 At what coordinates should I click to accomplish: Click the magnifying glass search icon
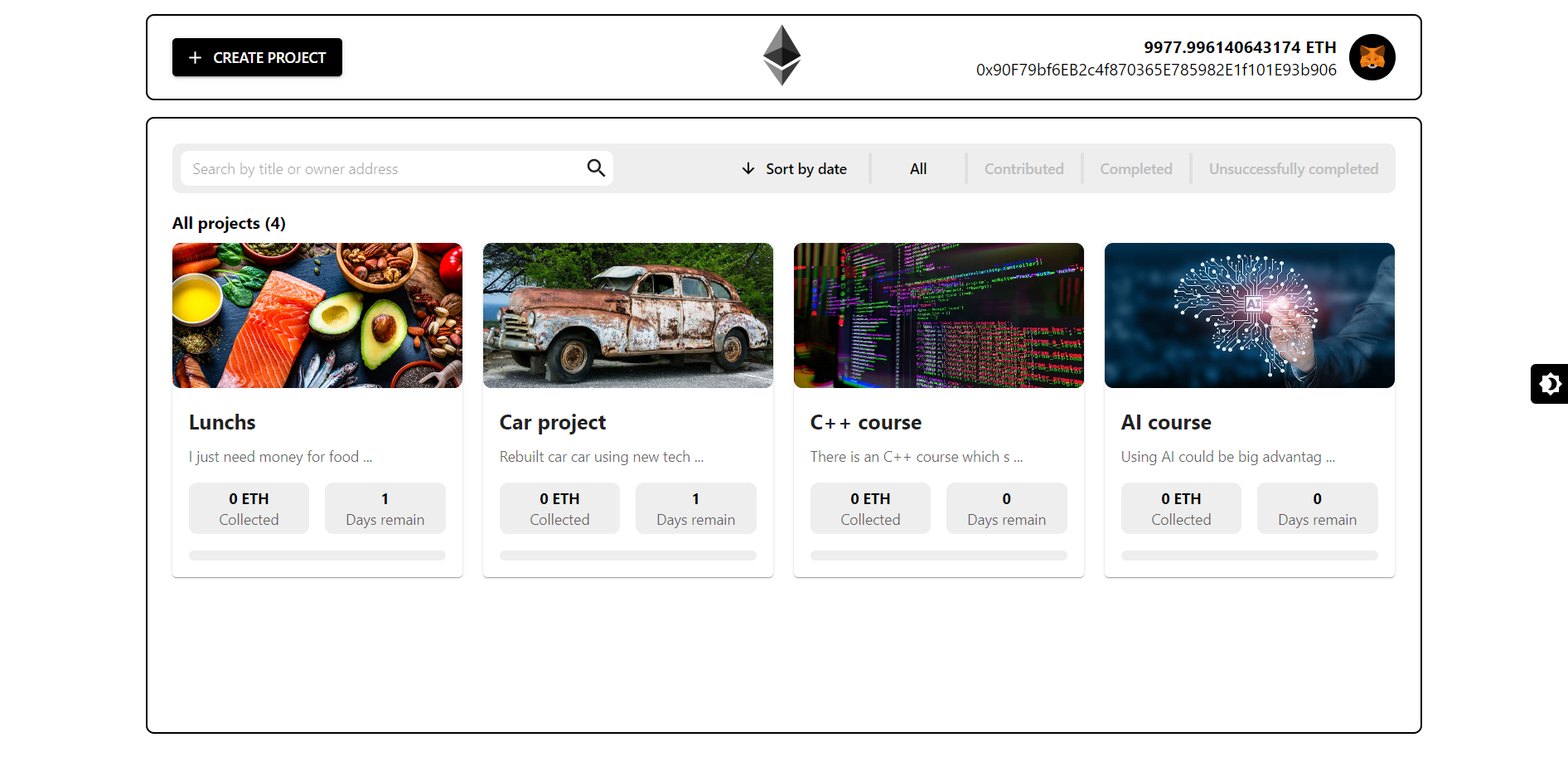pyautogui.click(x=596, y=168)
